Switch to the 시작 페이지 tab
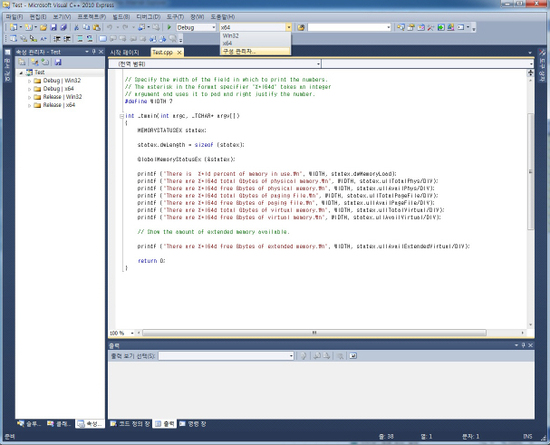550x445 pixels. click(125, 53)
